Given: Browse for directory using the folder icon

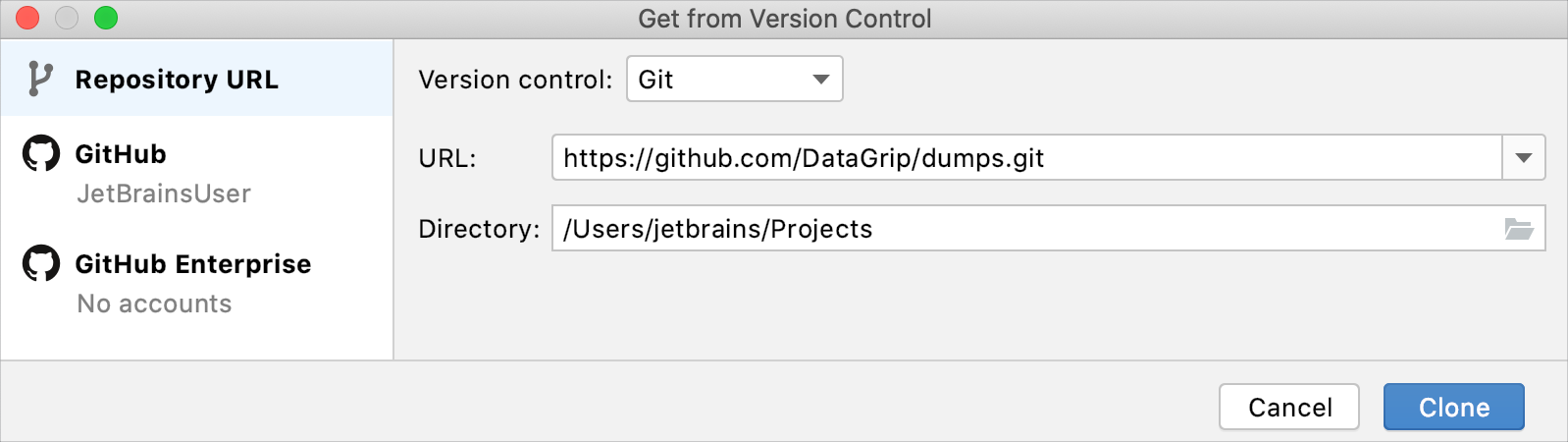Looking at the screenshot, I should 1519,229.
